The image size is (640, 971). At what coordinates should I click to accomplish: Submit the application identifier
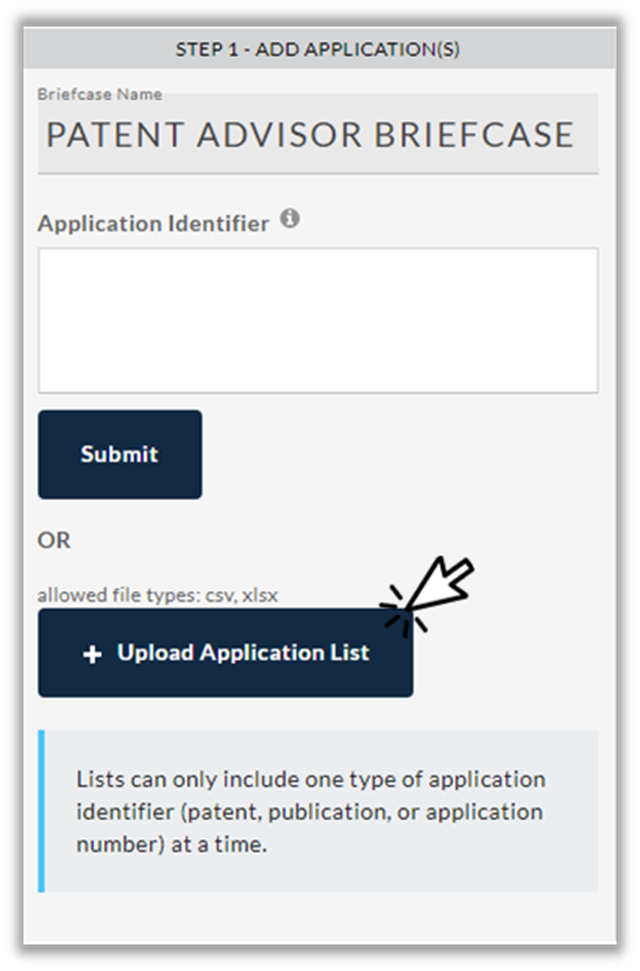click(x=120, y=454)
